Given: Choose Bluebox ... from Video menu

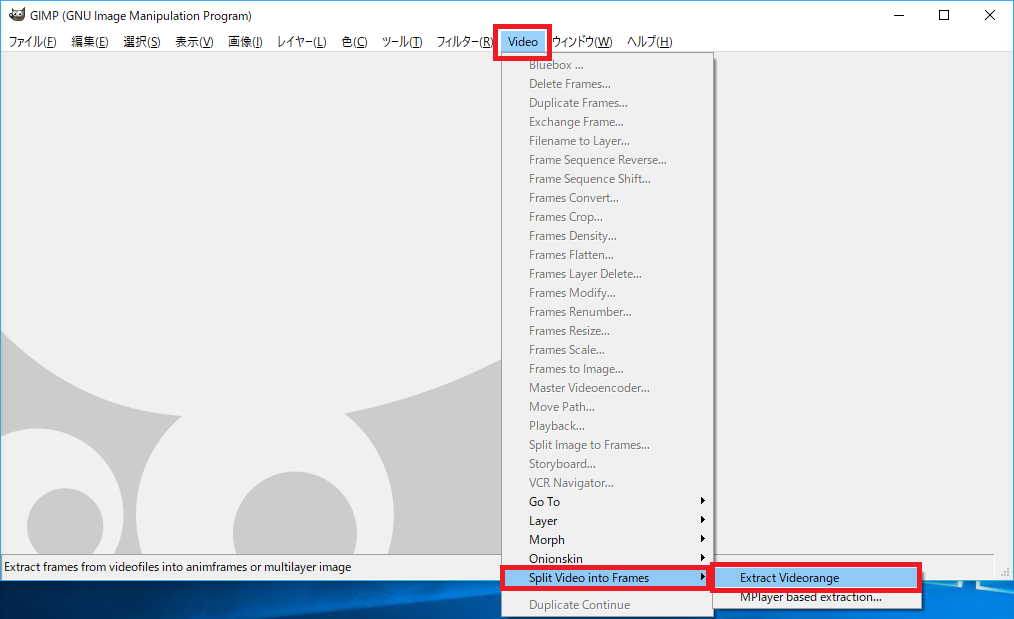Looking at the screenshot, I should tap(607, 65).
